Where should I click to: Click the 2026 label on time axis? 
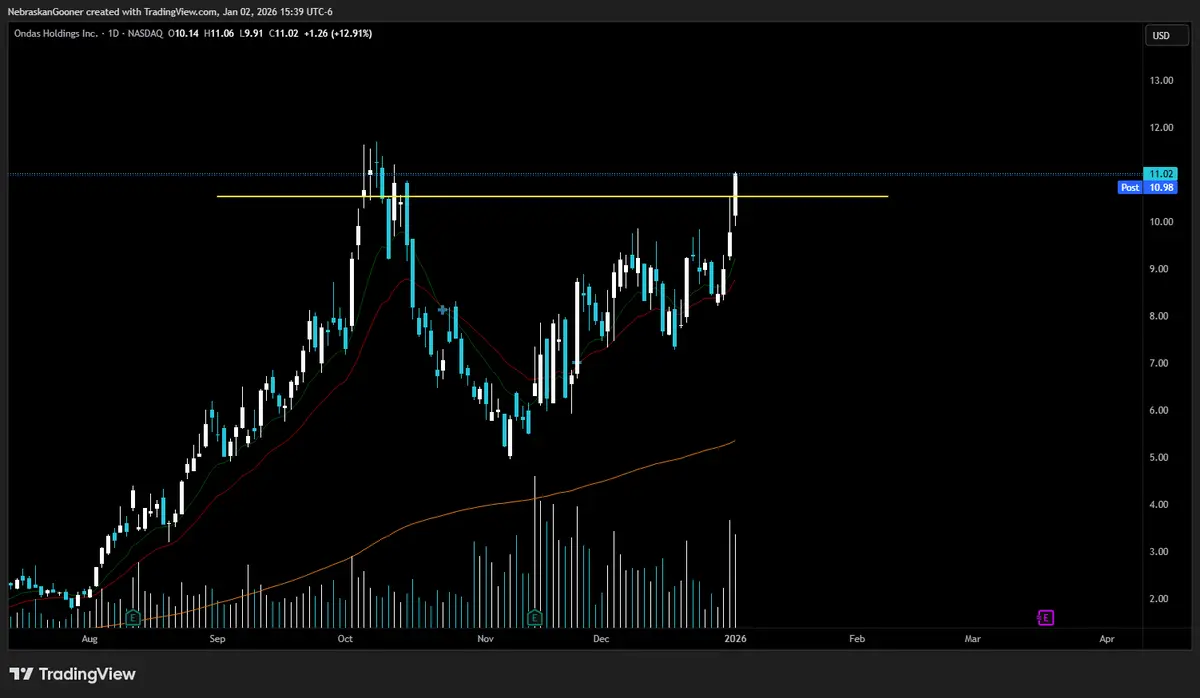(735, 637)
